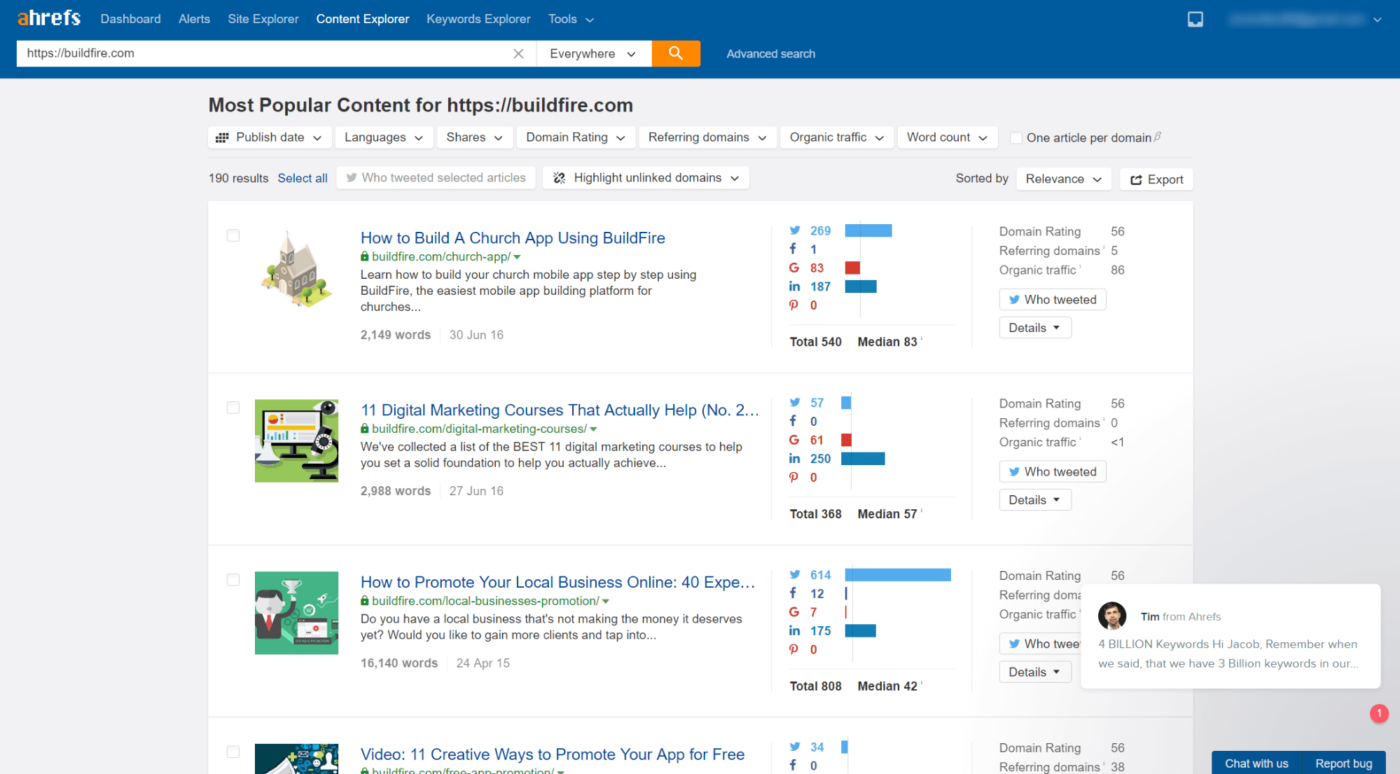Open the 4 BILLION Keywords chat message
Screen dimensions: 1400x774
[x=1231, y=636]
